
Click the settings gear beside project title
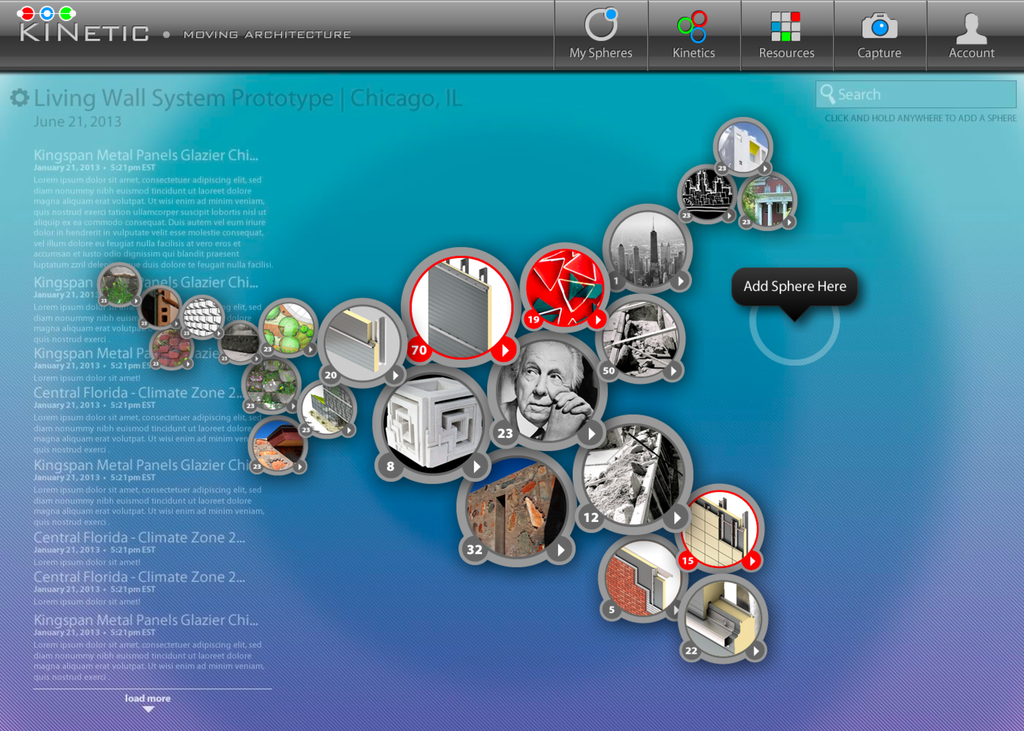click(x=19, y=98)
